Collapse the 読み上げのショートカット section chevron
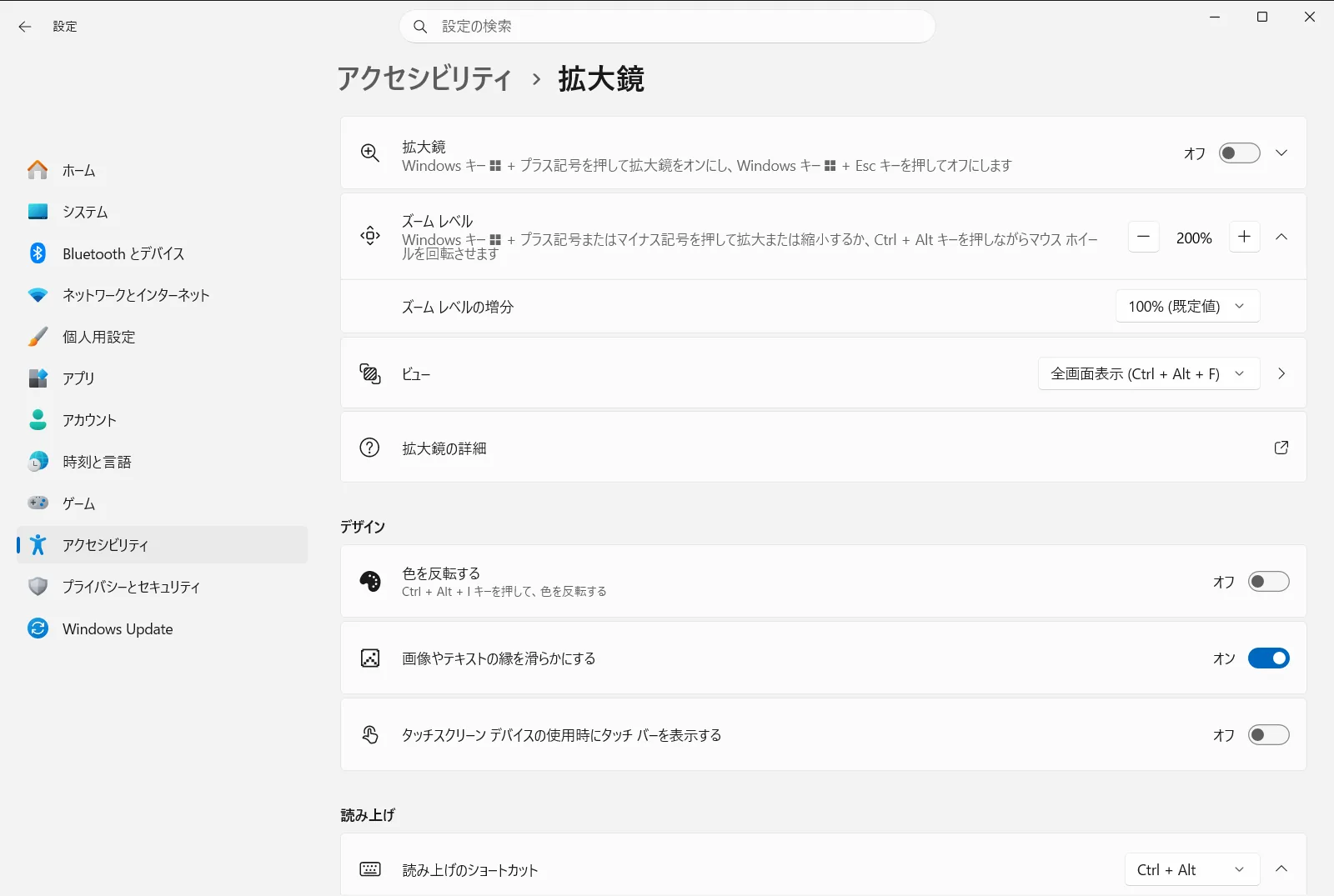The height and width of the screenshot is (896, 1334). click(1281, 869)
